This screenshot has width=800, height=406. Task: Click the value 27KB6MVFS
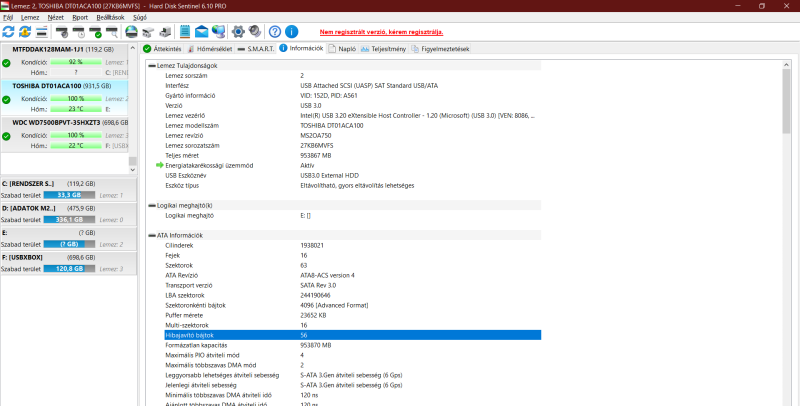click(317, 145)
